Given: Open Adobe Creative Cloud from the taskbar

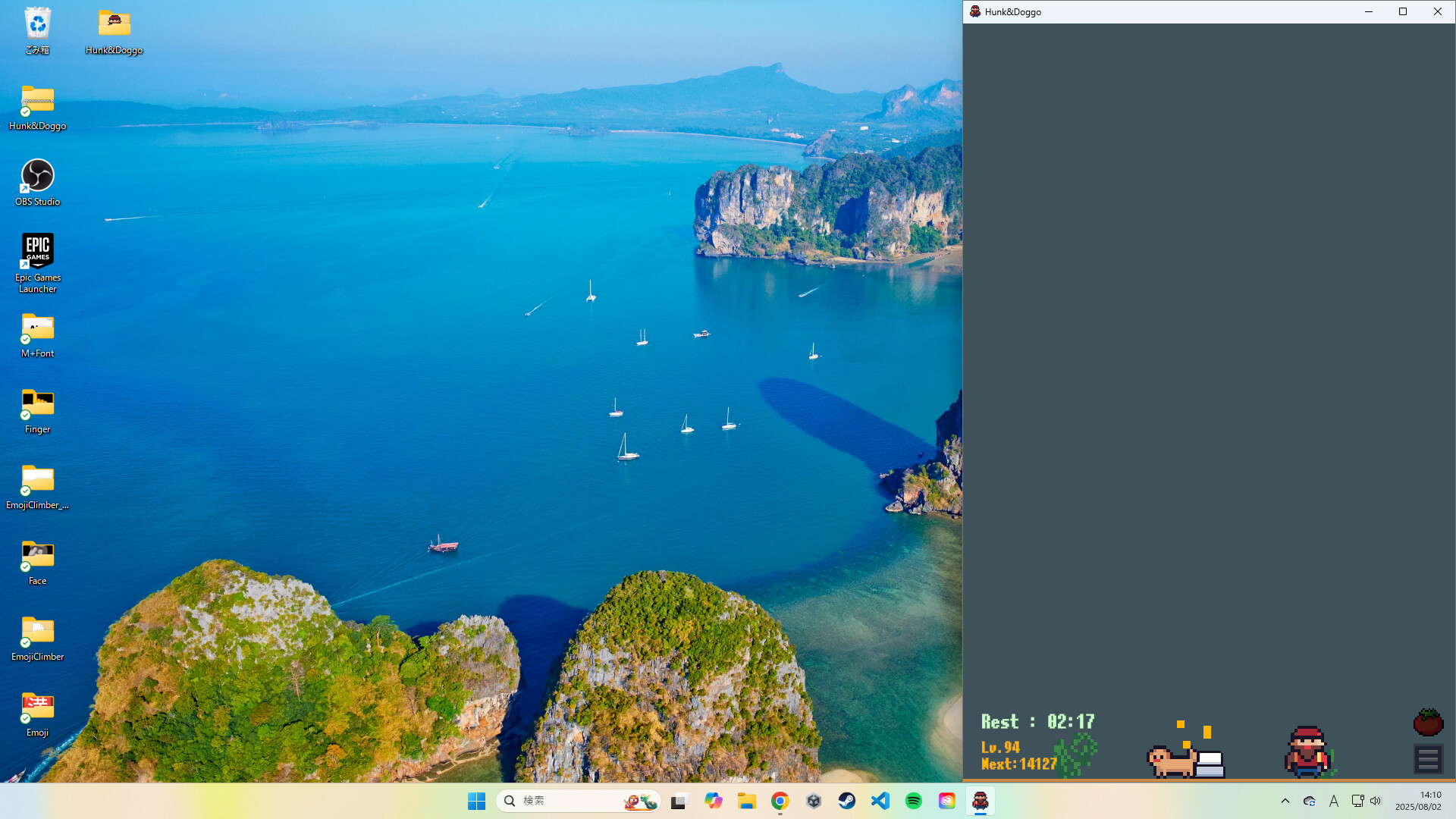Looking at the screenshot, I should [x=946, y=800].
